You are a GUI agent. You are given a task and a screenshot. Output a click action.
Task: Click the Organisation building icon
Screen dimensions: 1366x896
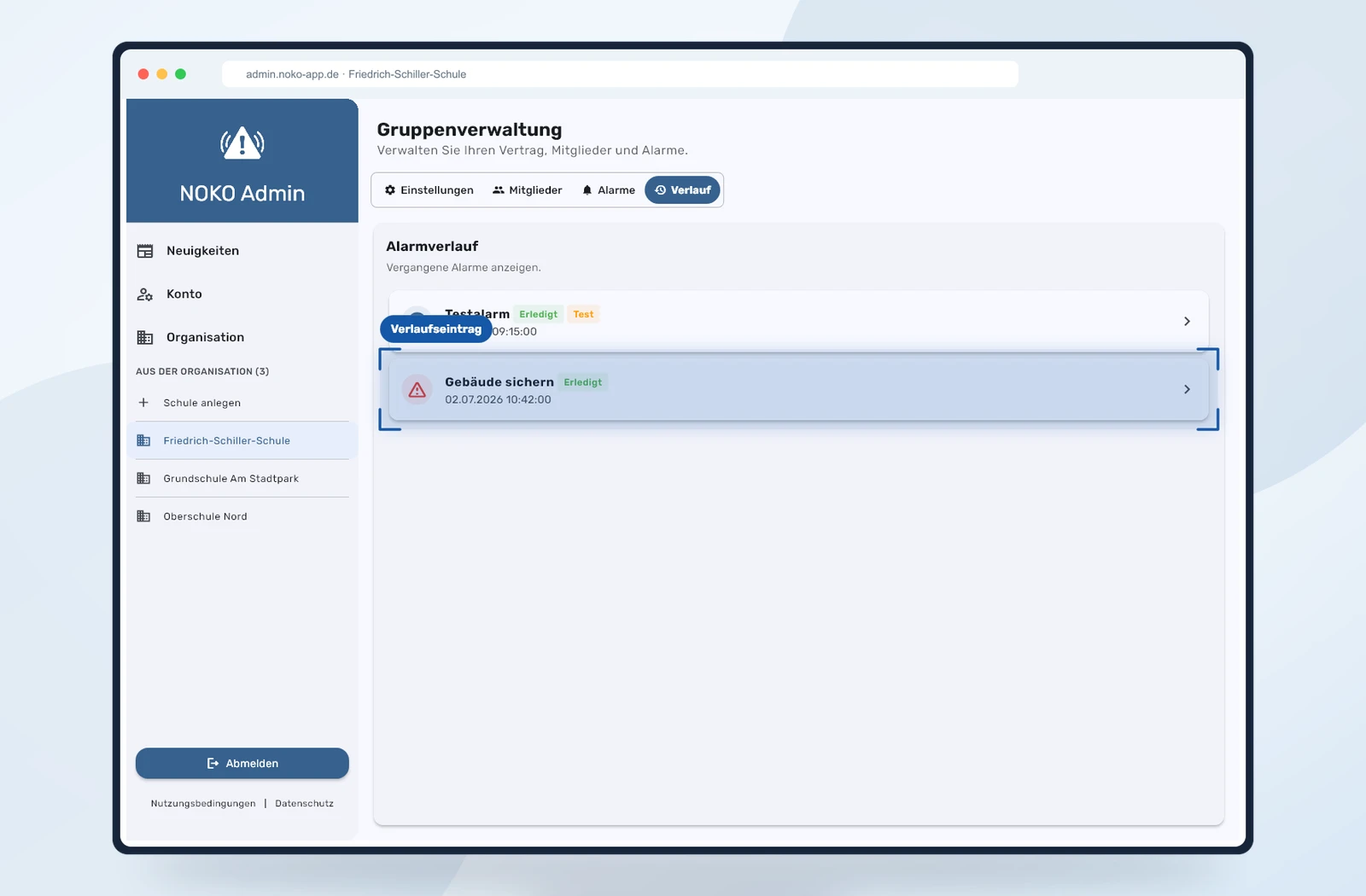point(145,338)
